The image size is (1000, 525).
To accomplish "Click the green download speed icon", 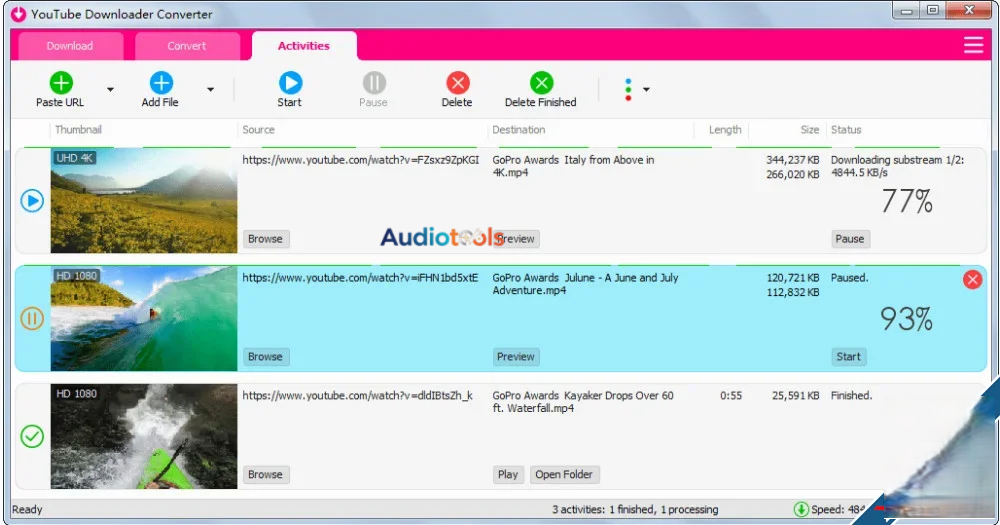I will pyautogui.click(x=801, y=509).
